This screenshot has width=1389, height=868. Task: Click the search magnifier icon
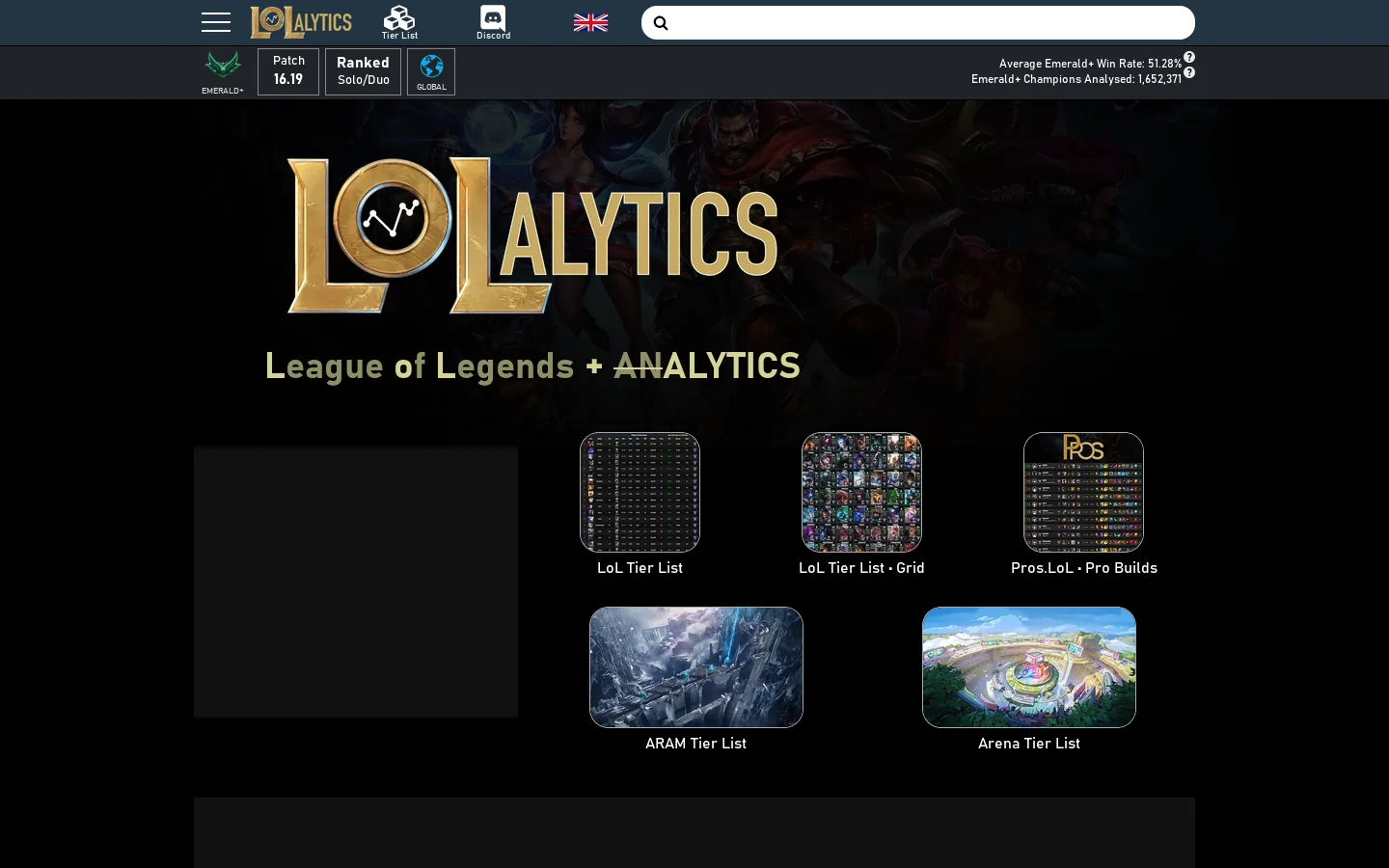661,23
